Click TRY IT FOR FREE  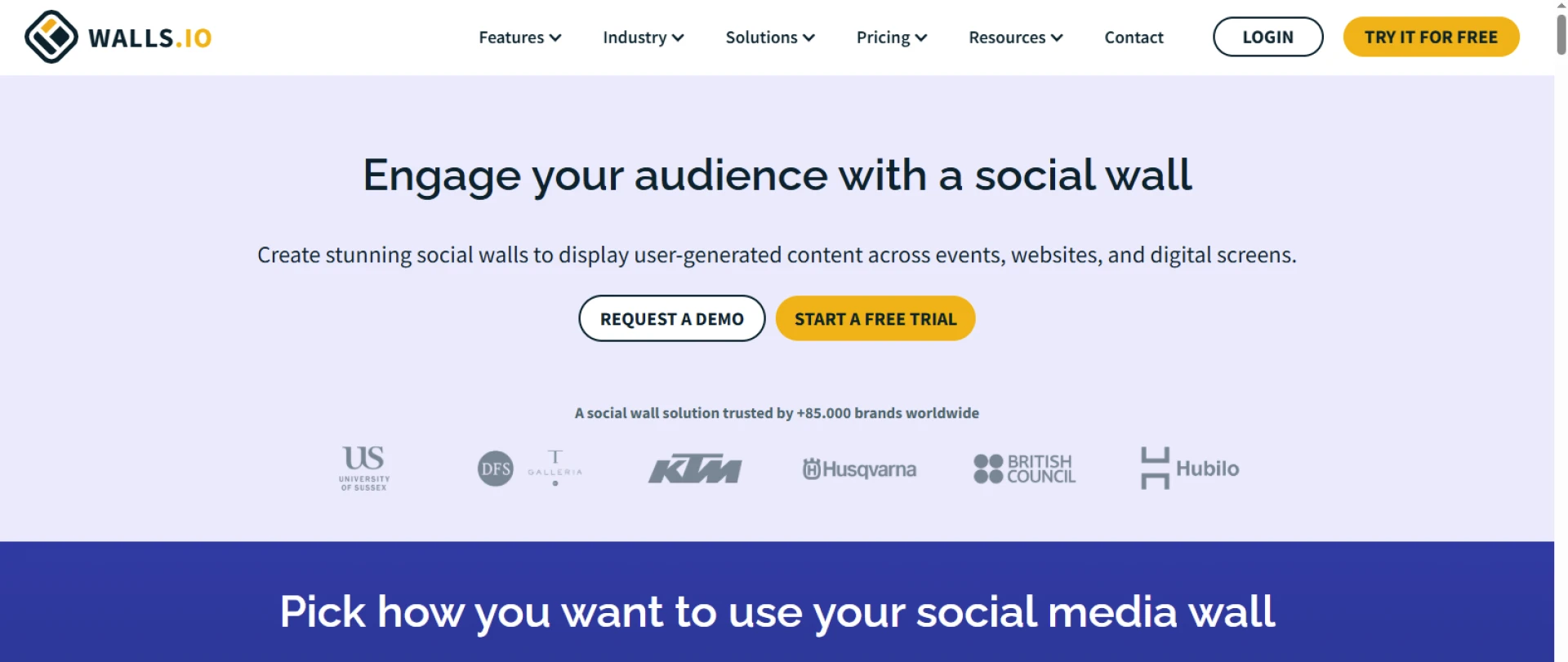click(x=1431, y=37)
